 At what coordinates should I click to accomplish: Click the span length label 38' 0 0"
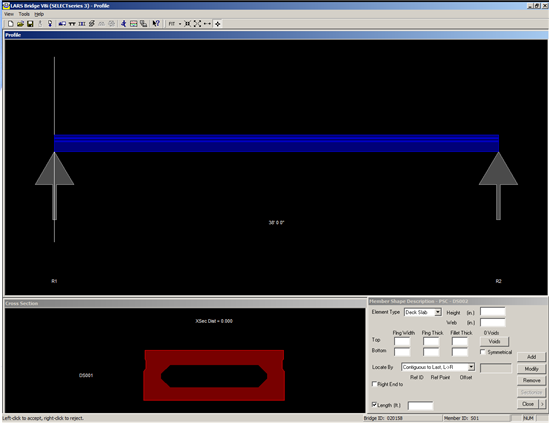pos(276,222)
